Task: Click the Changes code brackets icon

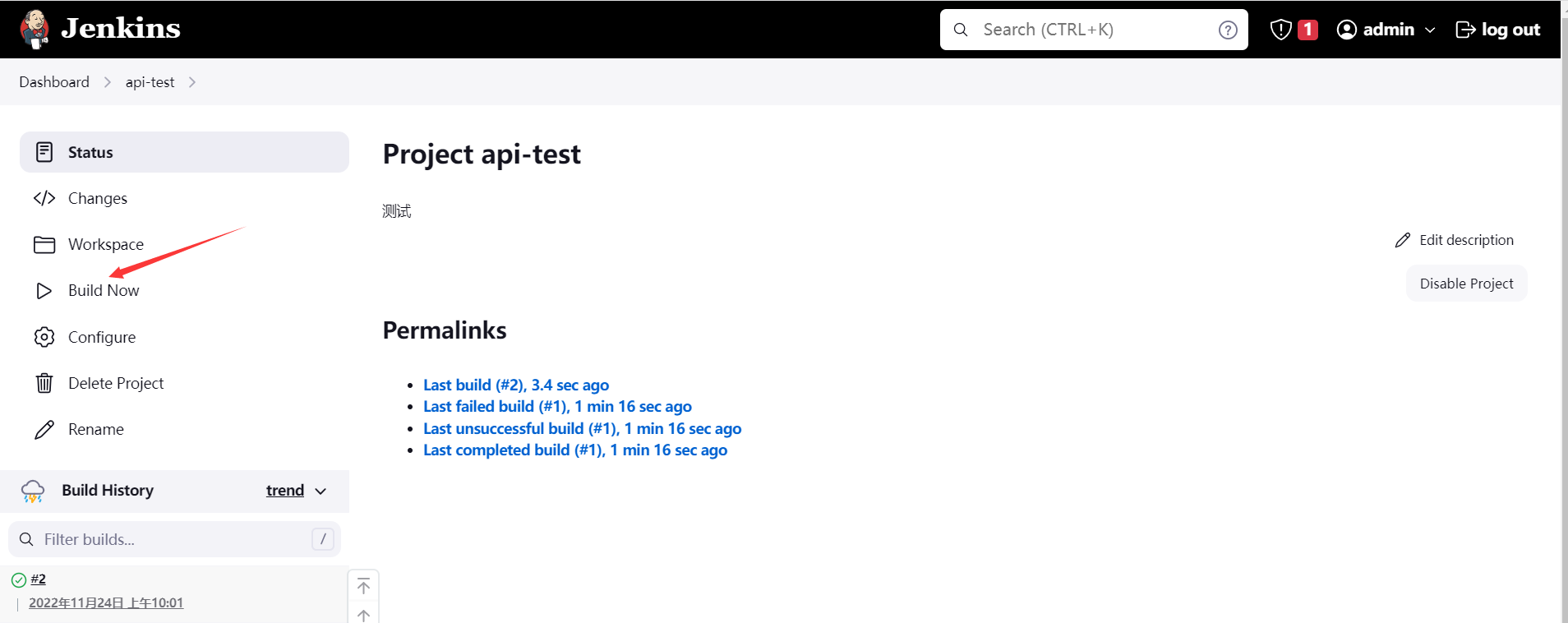Action: pyautogui.click(x=44, y=198)
